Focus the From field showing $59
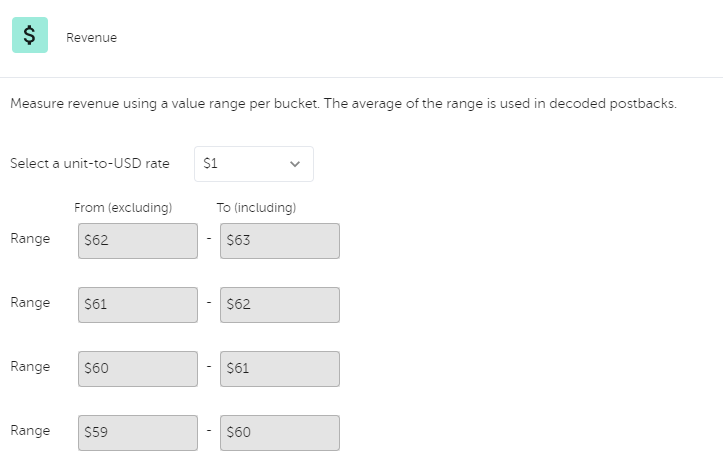Image resolution: width=723 pixels, height=465 pixels. coord(138,433)
